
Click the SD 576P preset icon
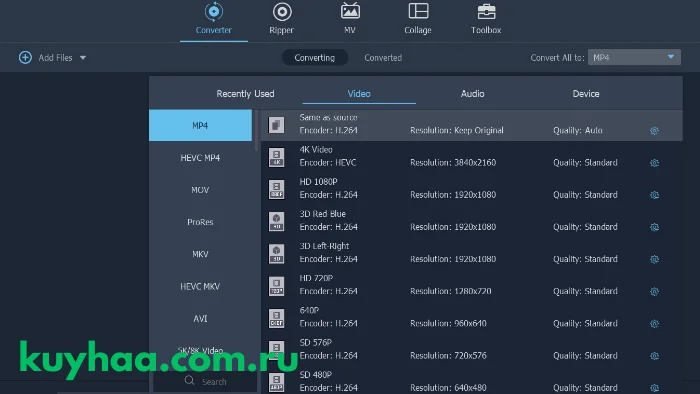pos(276,350)
